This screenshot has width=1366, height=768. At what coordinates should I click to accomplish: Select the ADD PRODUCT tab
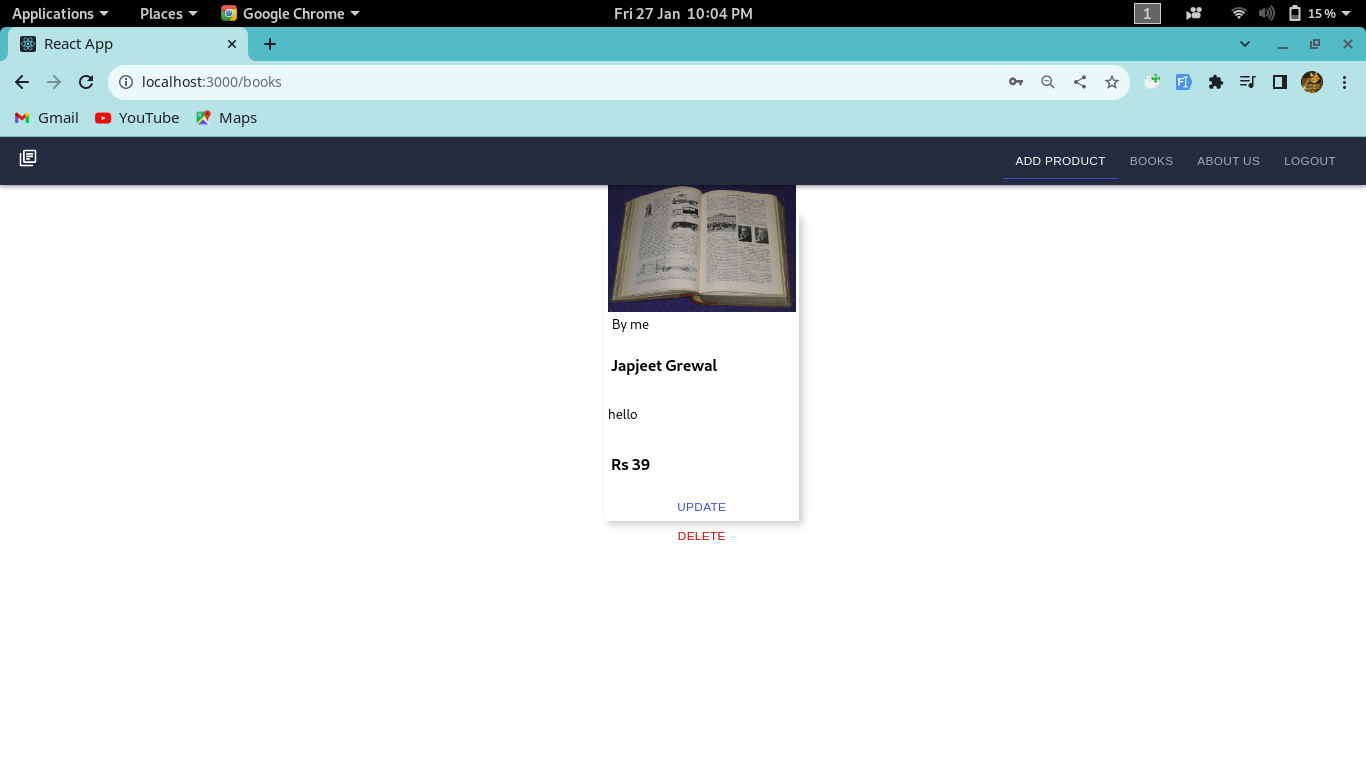click(x=1060, y=161)
